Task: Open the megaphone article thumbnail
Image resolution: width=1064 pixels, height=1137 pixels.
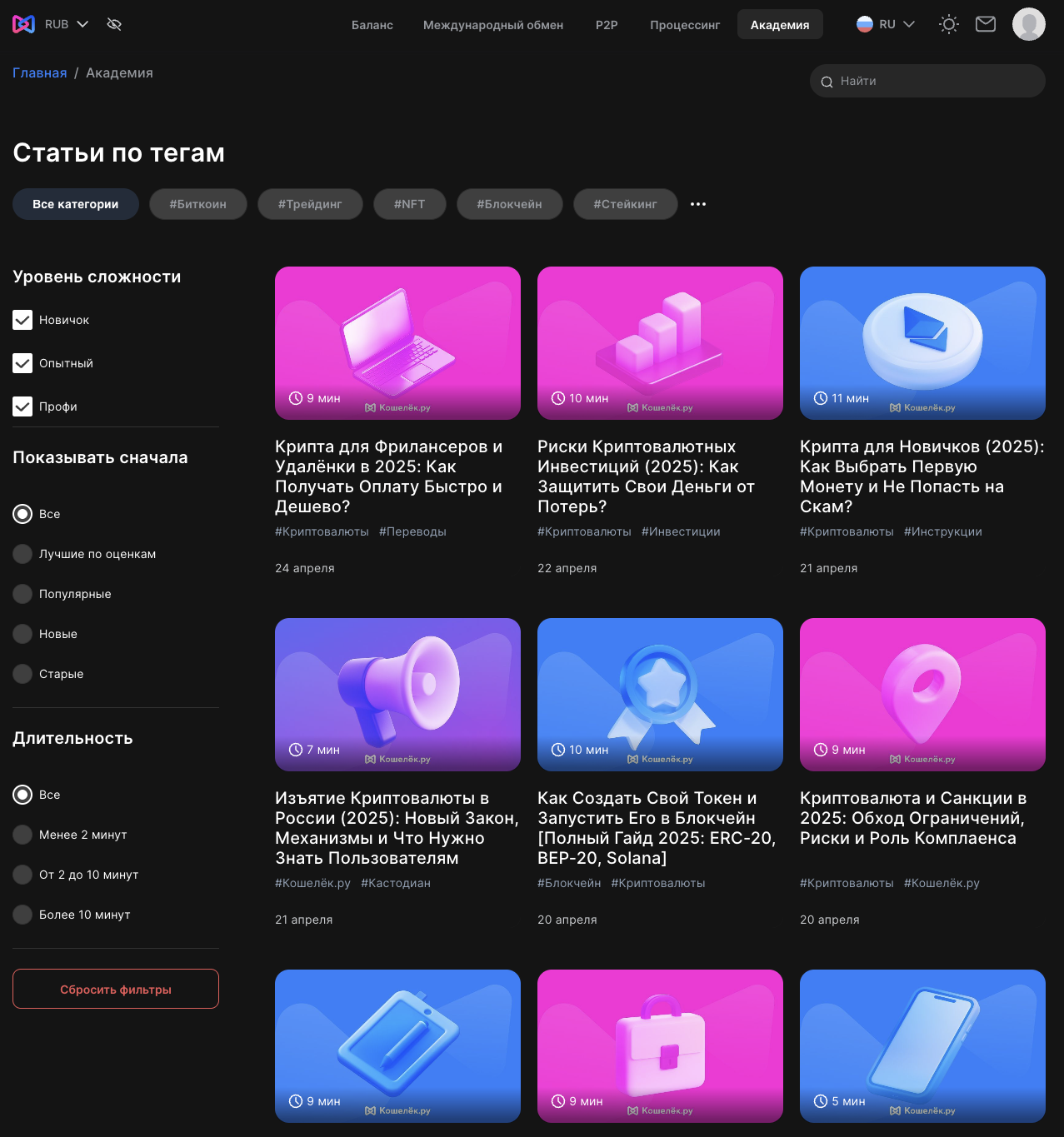Action: pyautogui.click(x=397, y=694)
